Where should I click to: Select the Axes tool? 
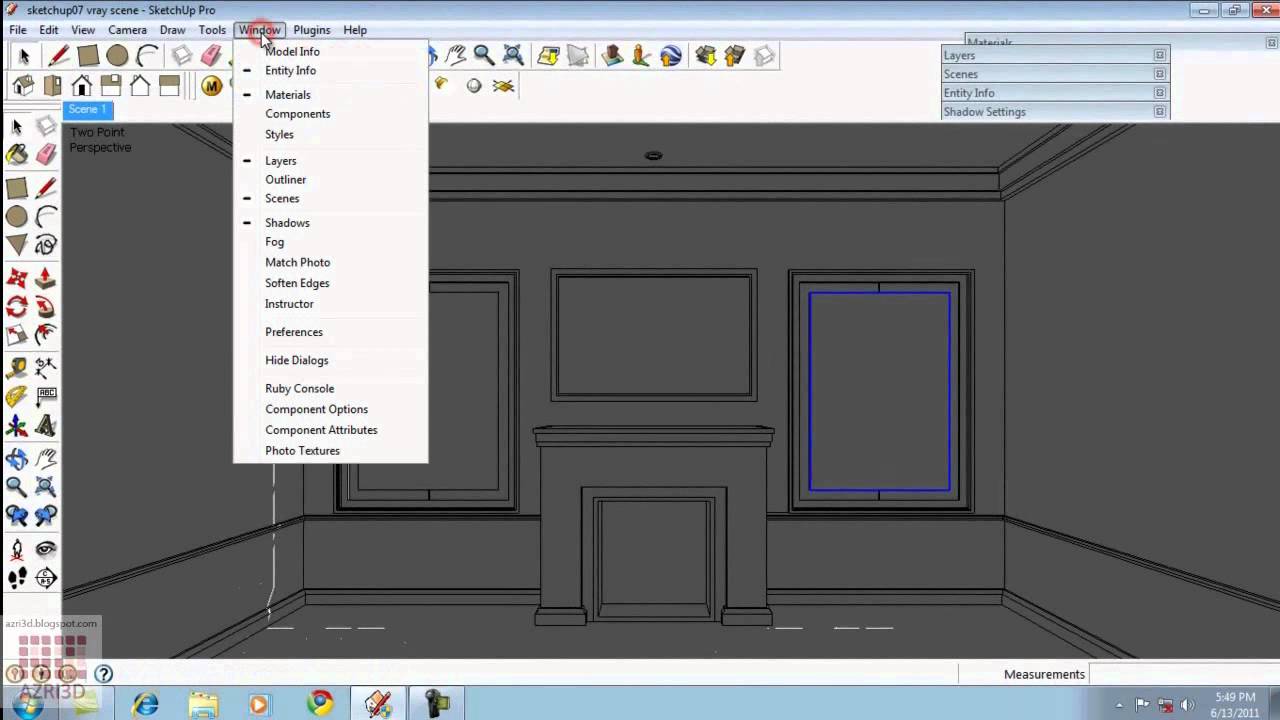(x=17, y=427)
